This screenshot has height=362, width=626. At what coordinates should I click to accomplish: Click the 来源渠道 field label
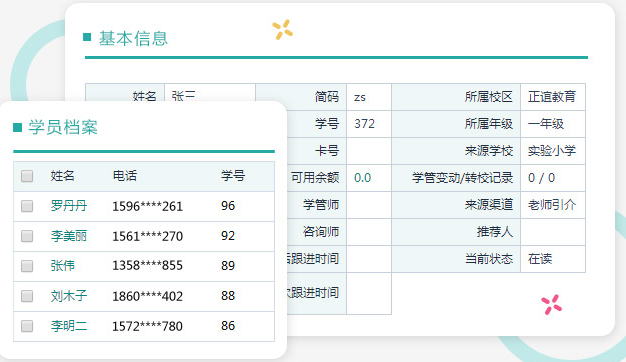489,205
